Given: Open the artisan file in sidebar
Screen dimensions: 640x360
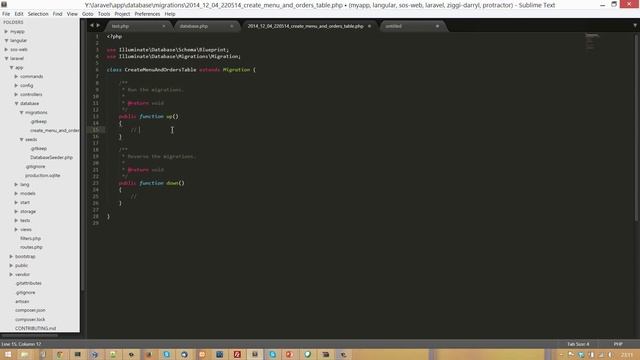Looking at the screenshot, I should [x=22, y=301].
